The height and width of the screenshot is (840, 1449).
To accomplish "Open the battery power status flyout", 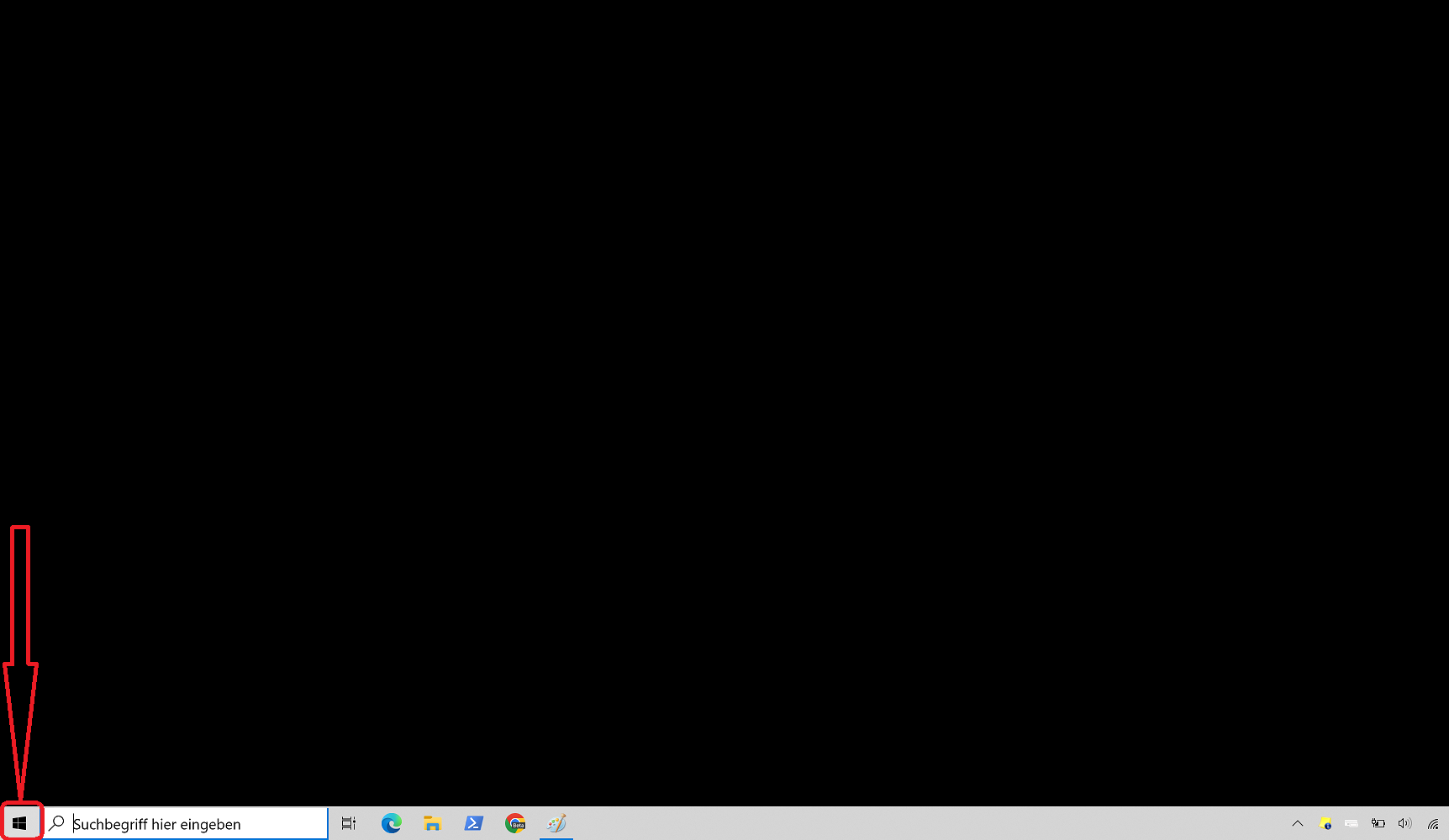I will (1378, 823).
